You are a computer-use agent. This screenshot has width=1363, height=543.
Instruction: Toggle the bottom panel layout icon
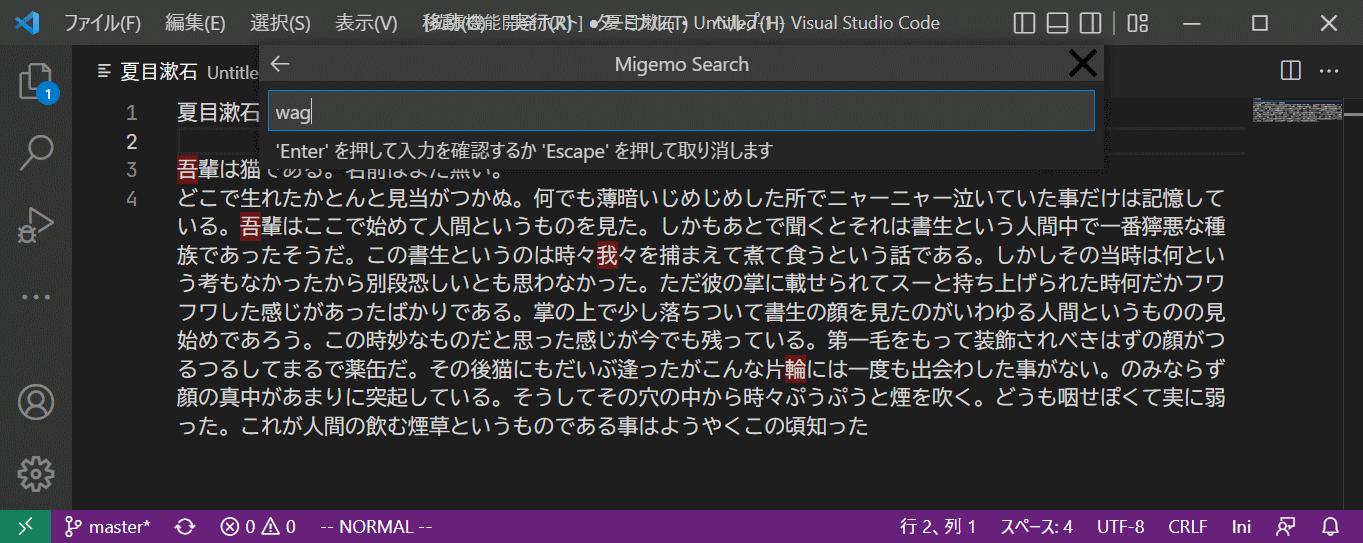coord(1057,22)
